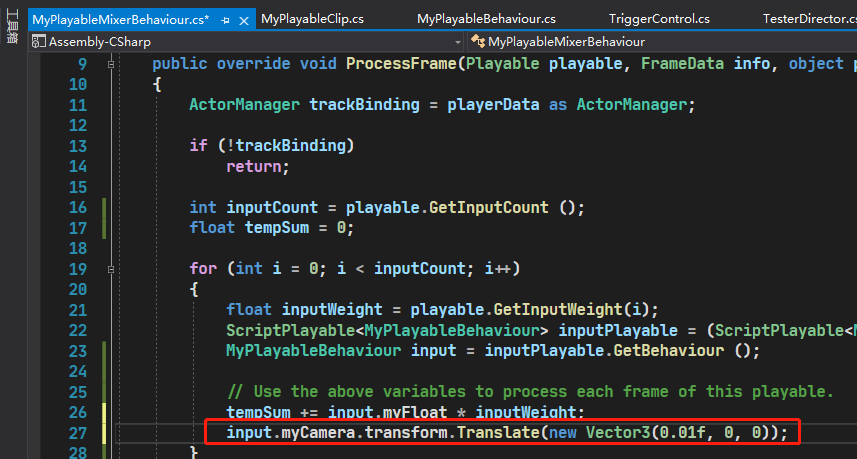Click line number 16 in the margin
857x459 pixels.
coord(78,208)
